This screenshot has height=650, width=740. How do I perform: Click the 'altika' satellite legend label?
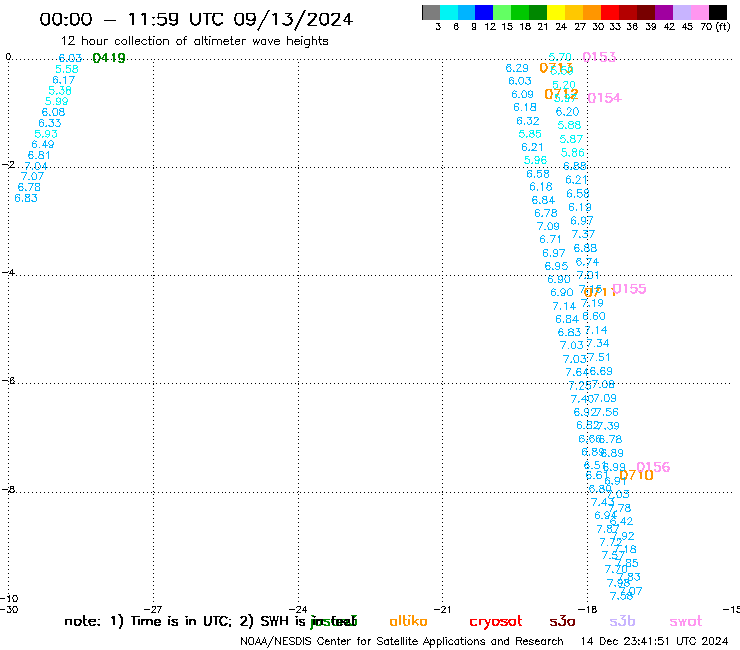tap(408, 621)
